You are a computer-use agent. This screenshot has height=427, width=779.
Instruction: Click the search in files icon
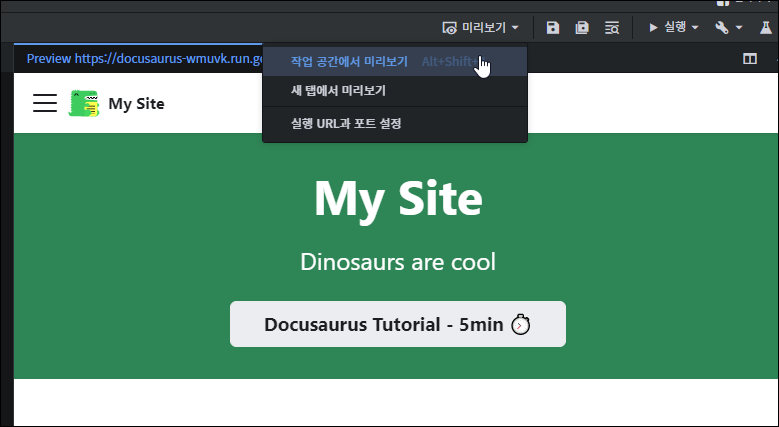click(612, 28)
